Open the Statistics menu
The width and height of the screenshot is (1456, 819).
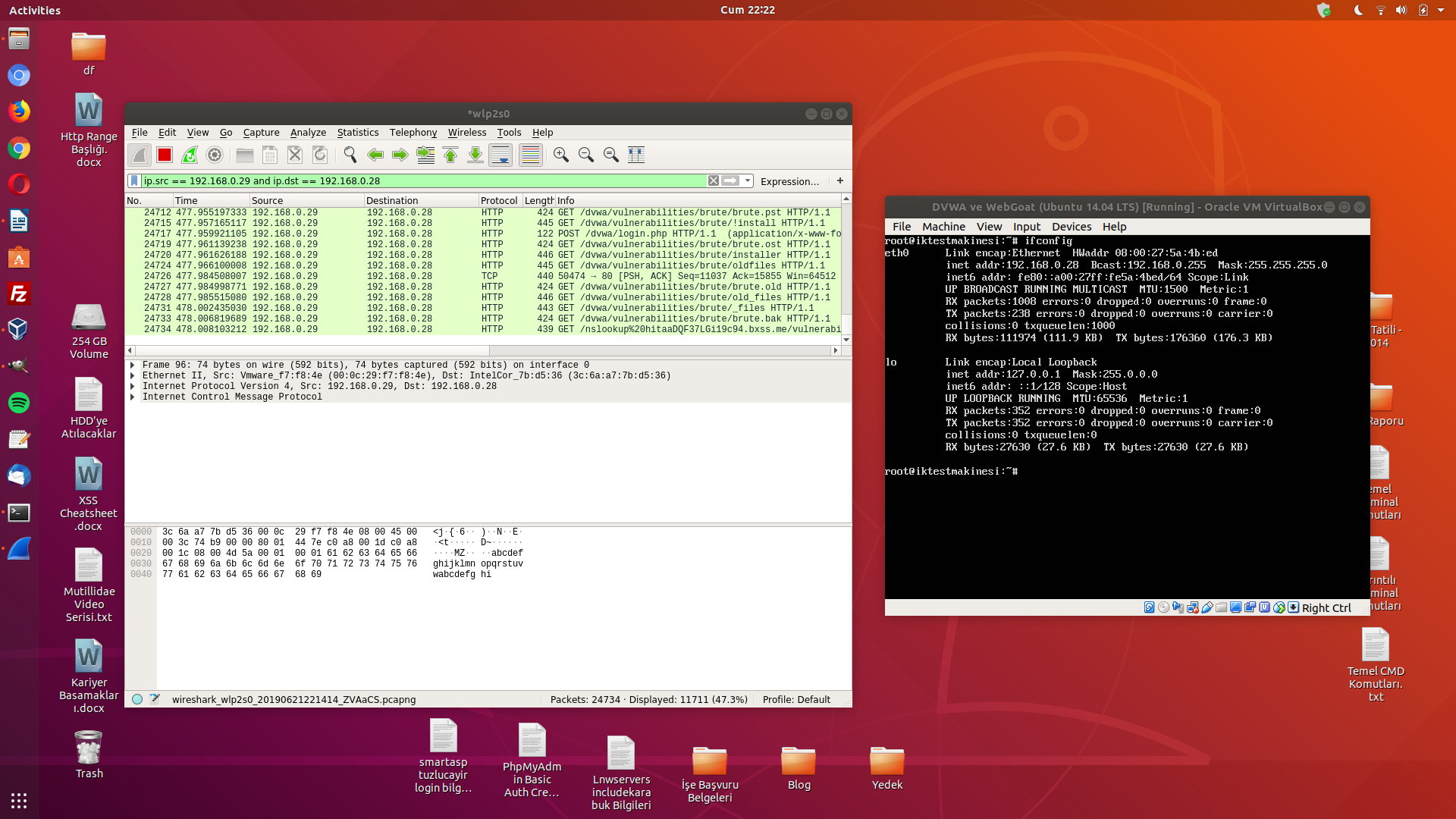357,133
